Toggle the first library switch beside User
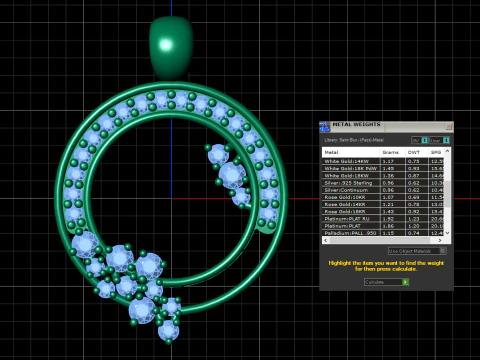This screenshot has height=360, width=480. pos(420,140)
